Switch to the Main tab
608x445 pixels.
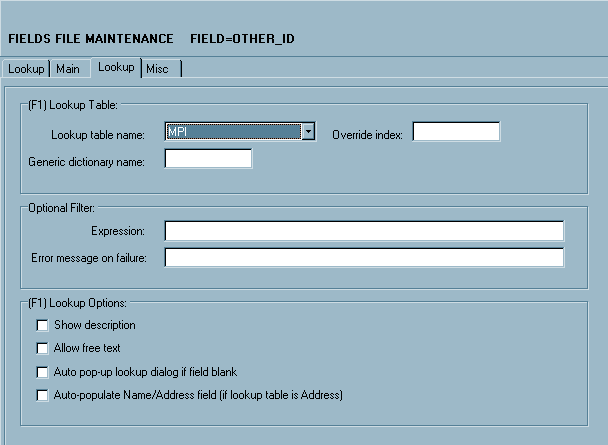(68, 69)
